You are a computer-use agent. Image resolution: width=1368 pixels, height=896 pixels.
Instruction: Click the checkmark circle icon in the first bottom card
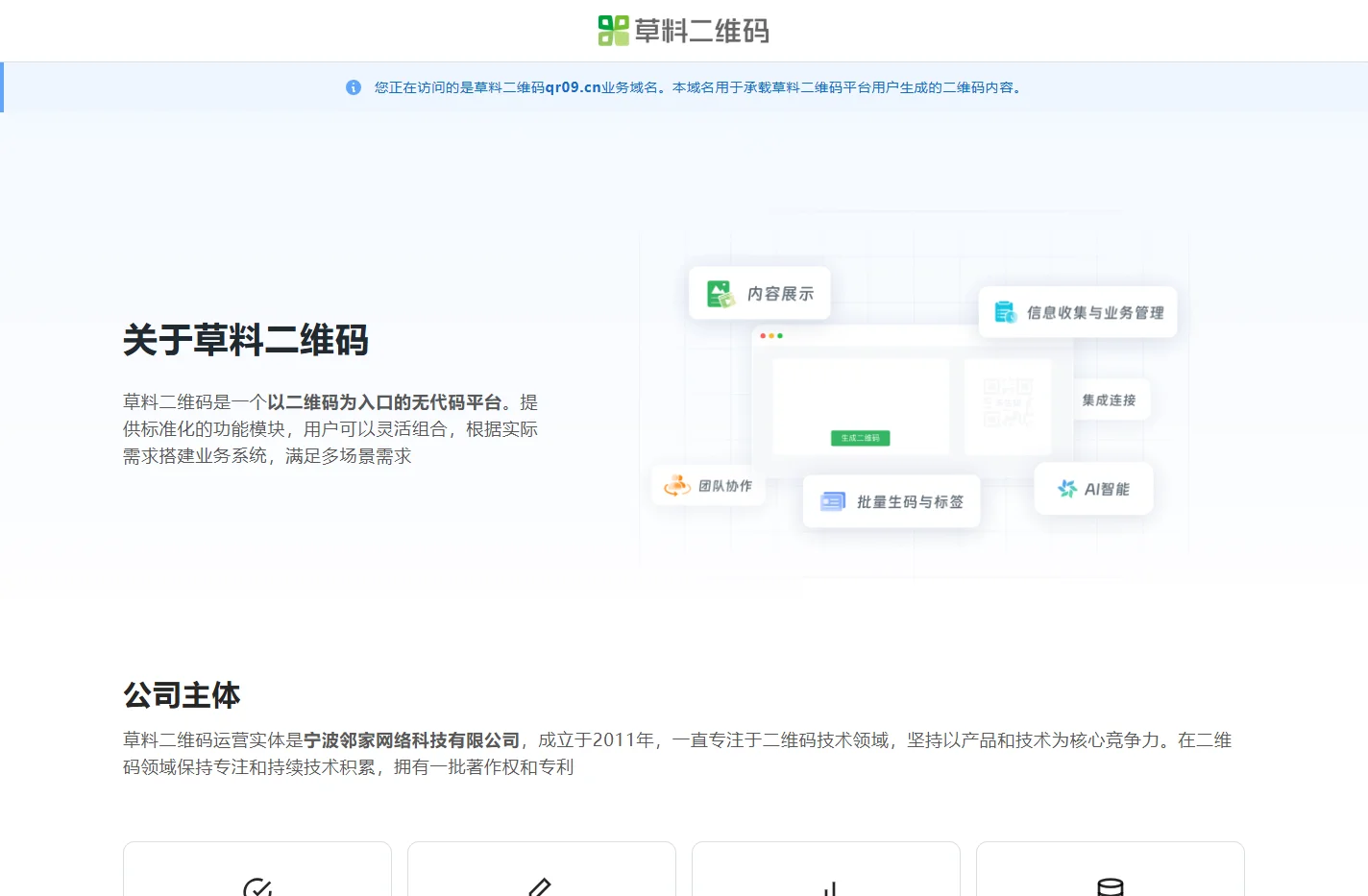(257, 888)
